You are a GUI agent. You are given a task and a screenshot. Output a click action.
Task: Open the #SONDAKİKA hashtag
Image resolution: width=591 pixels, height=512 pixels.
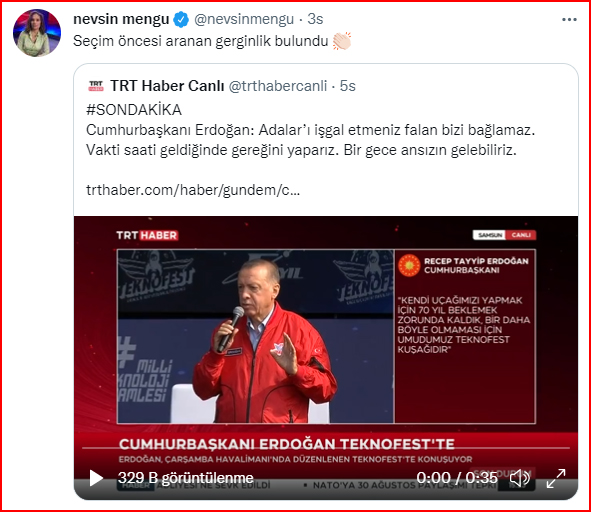(x=134, y=110)
